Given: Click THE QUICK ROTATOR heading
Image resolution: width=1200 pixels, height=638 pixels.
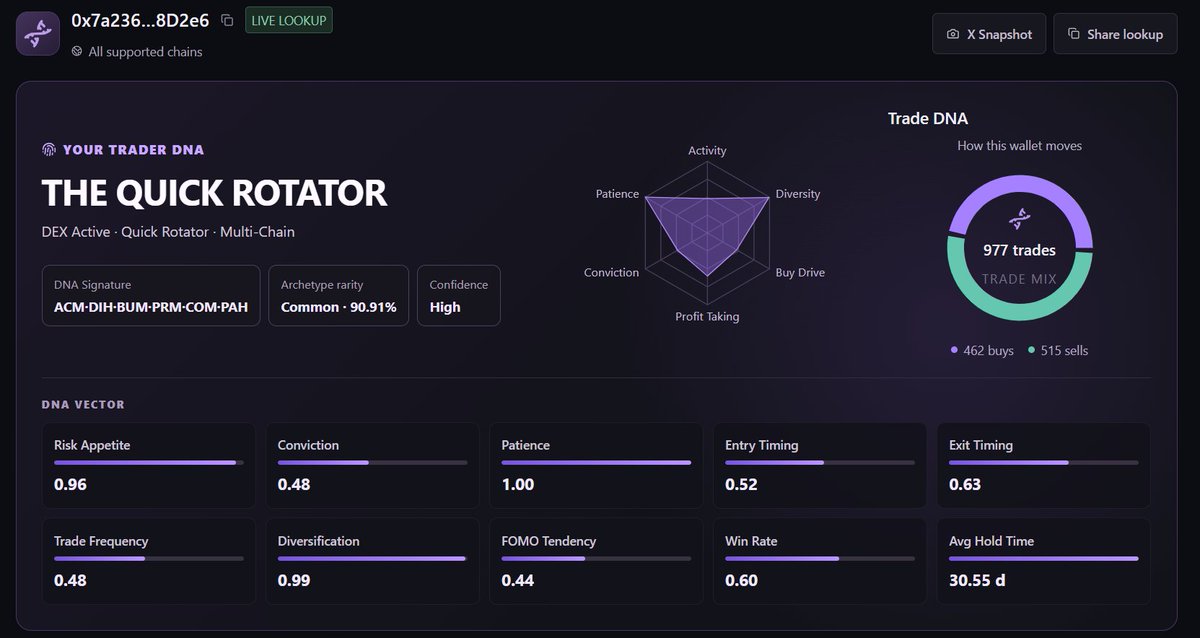Looking at the screenshot, I should click(214, 193).
